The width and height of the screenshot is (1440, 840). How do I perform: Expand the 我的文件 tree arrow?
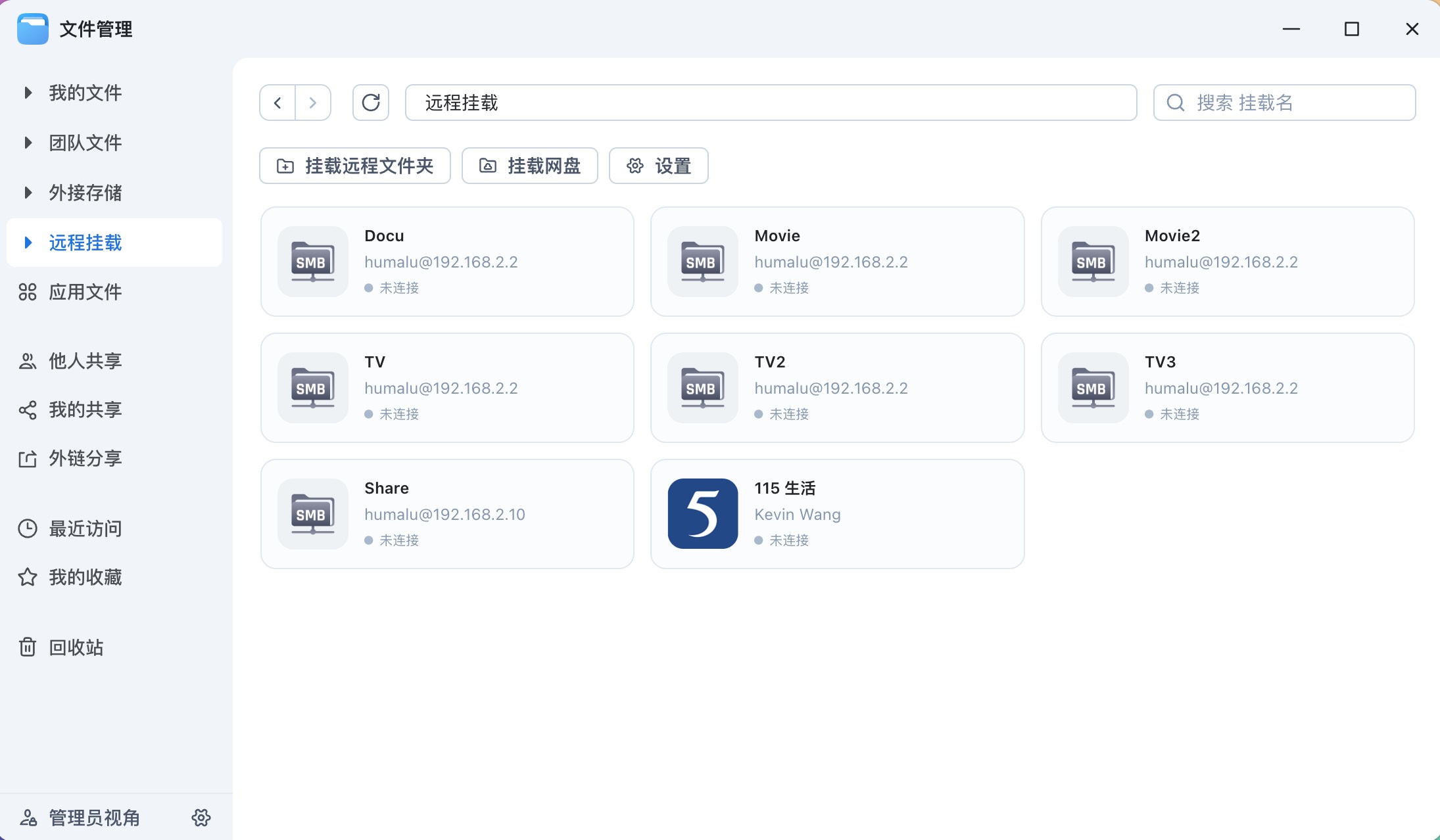pos(28,93)
